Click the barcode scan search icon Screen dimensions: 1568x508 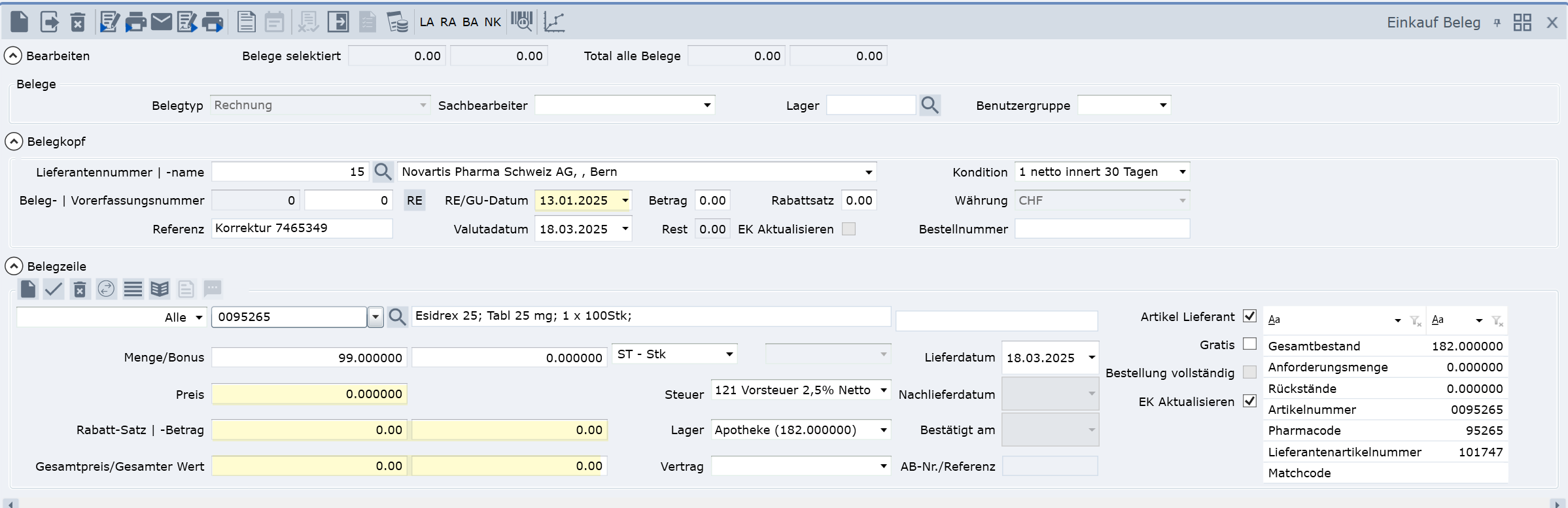(x=521, y=22)
